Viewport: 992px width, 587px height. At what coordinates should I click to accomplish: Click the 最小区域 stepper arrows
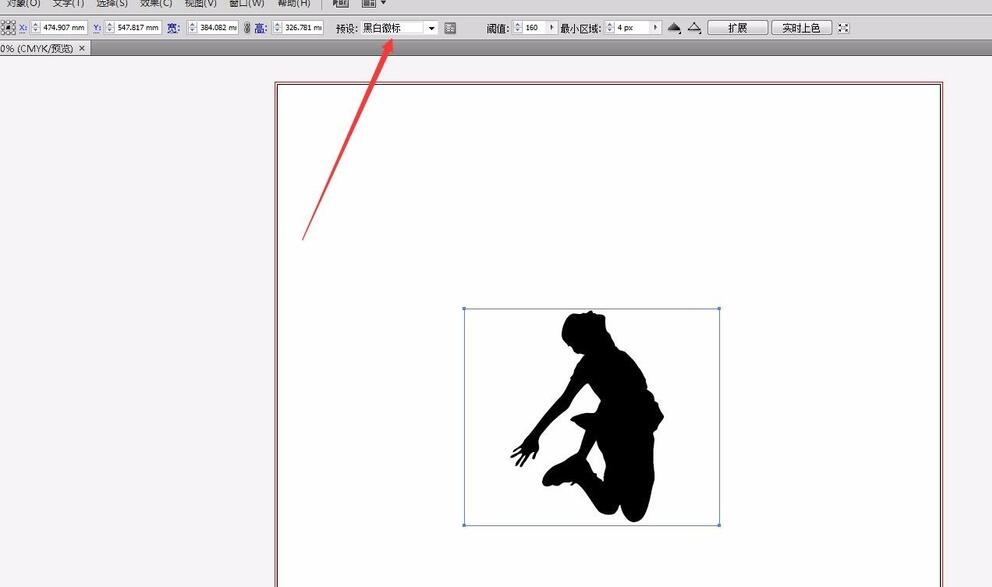610,28
